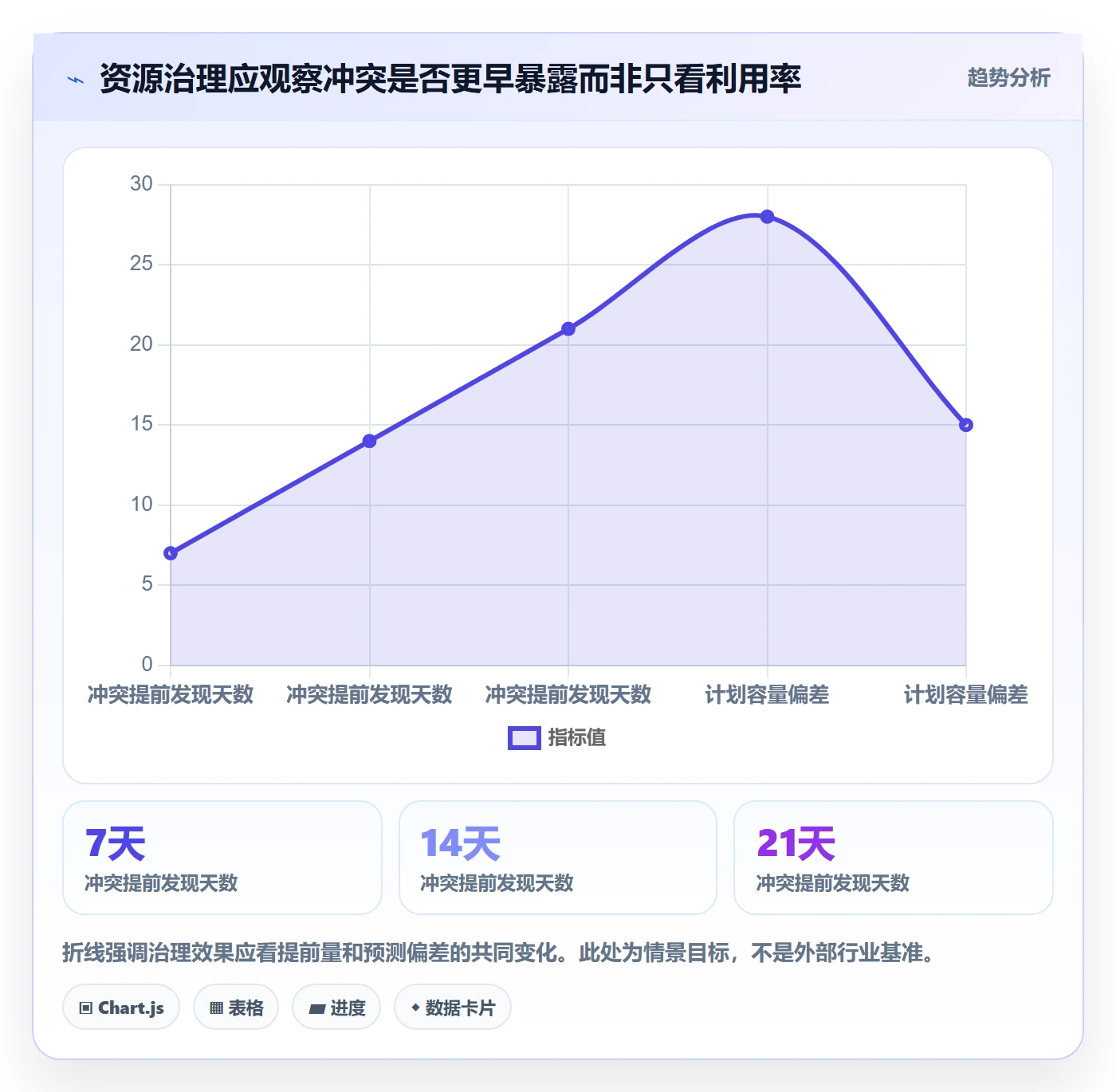Select the final data point at value 15

click(x=966, y=425)
